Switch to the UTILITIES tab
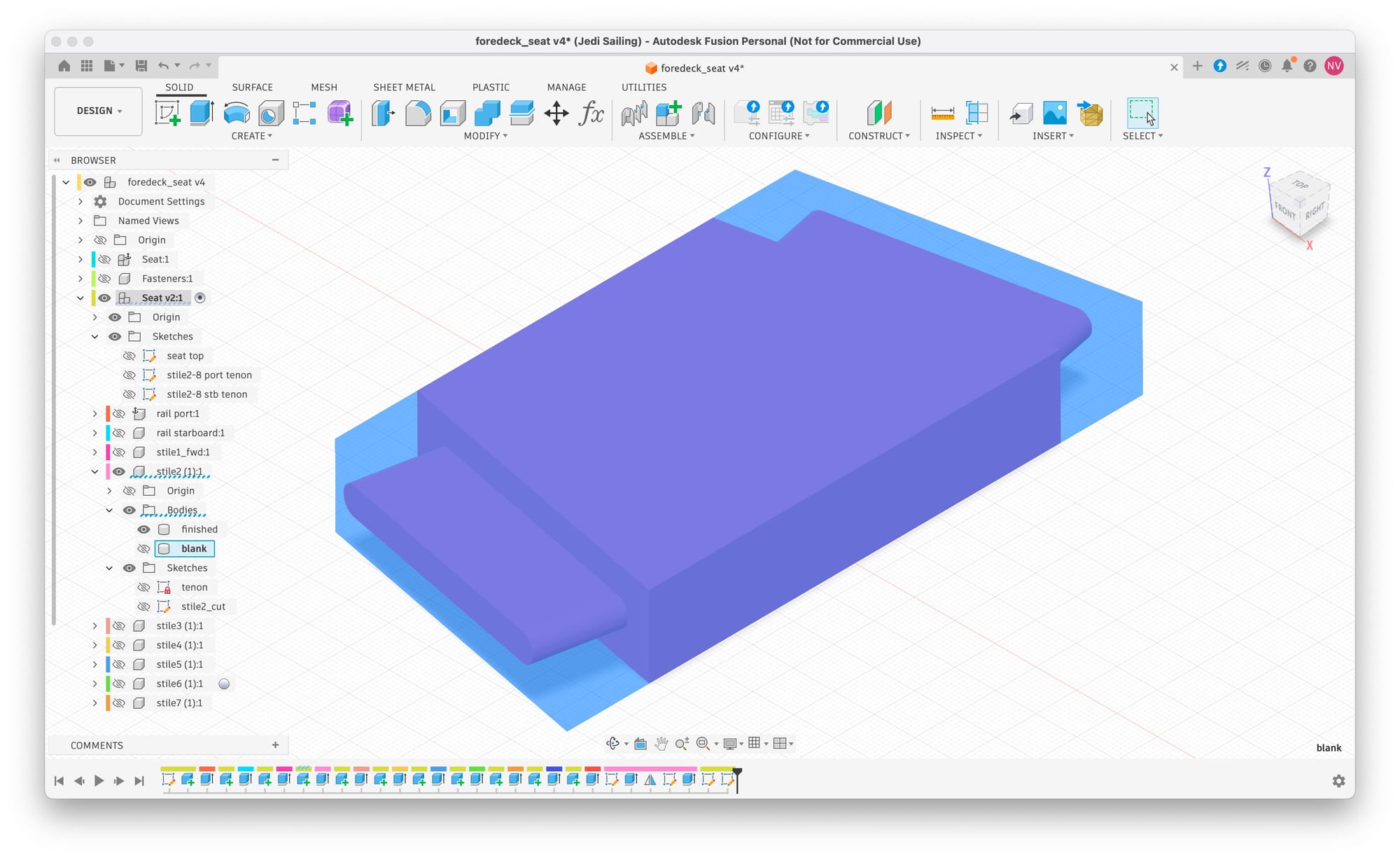The image size is (1400, 858). point(644,88)
